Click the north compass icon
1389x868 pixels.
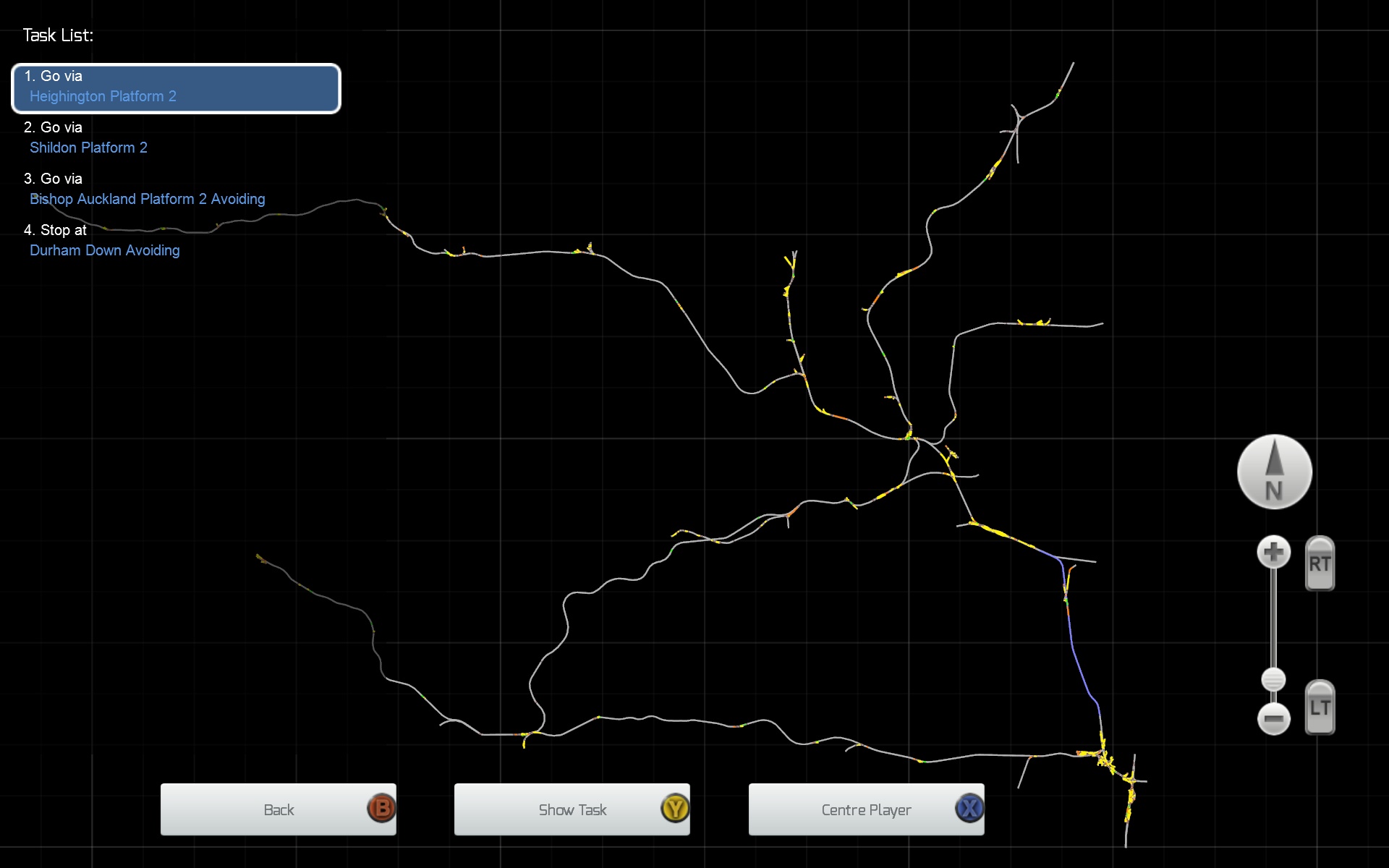point(1274,472)
